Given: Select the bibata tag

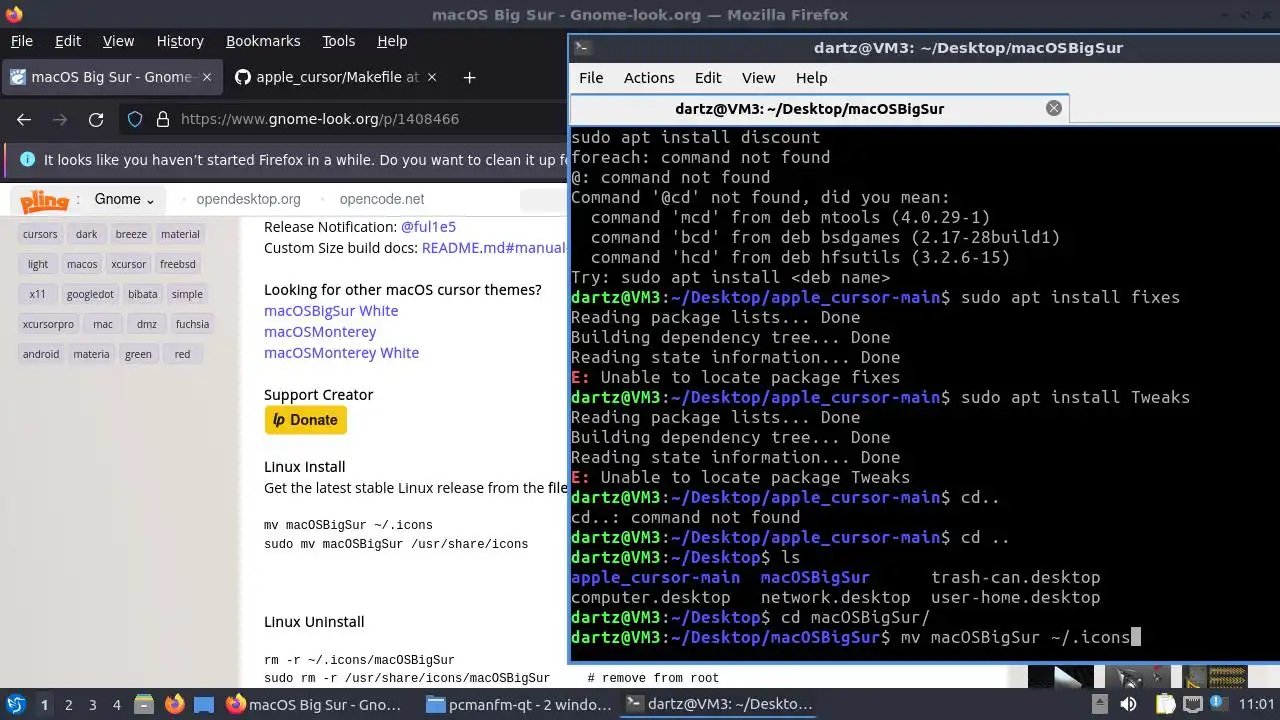Looking at the screenshot, I should tap(143, 294).
